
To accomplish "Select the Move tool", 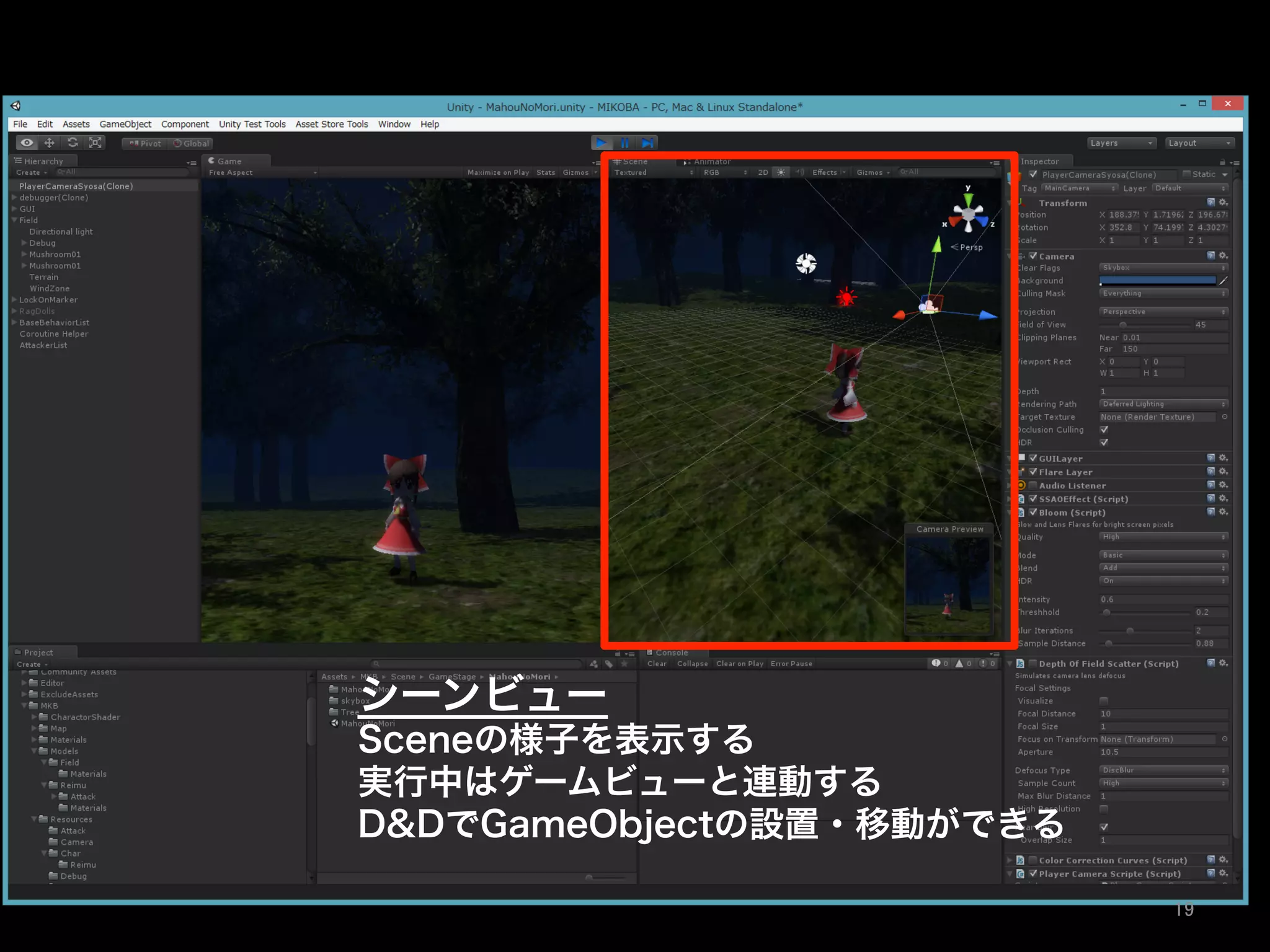I will pos(49,143).
